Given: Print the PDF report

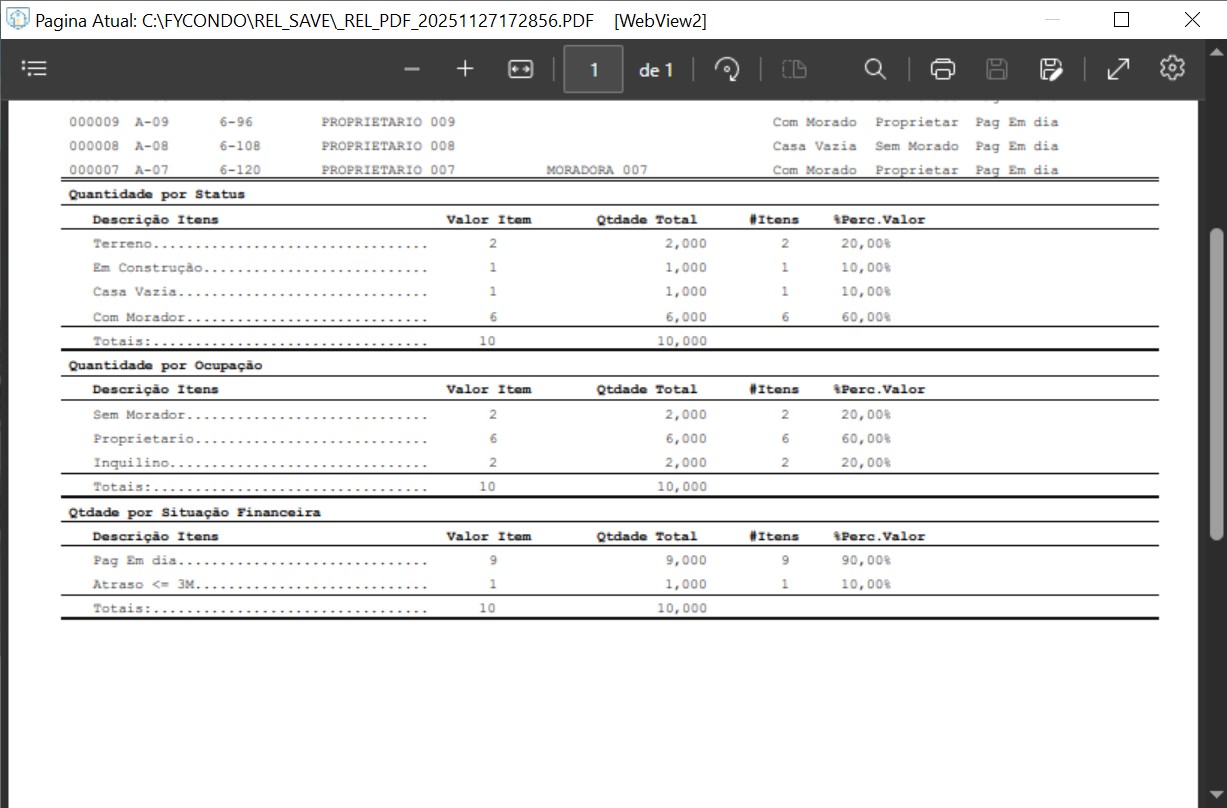Looking at the screenshot, I should 942,69.
